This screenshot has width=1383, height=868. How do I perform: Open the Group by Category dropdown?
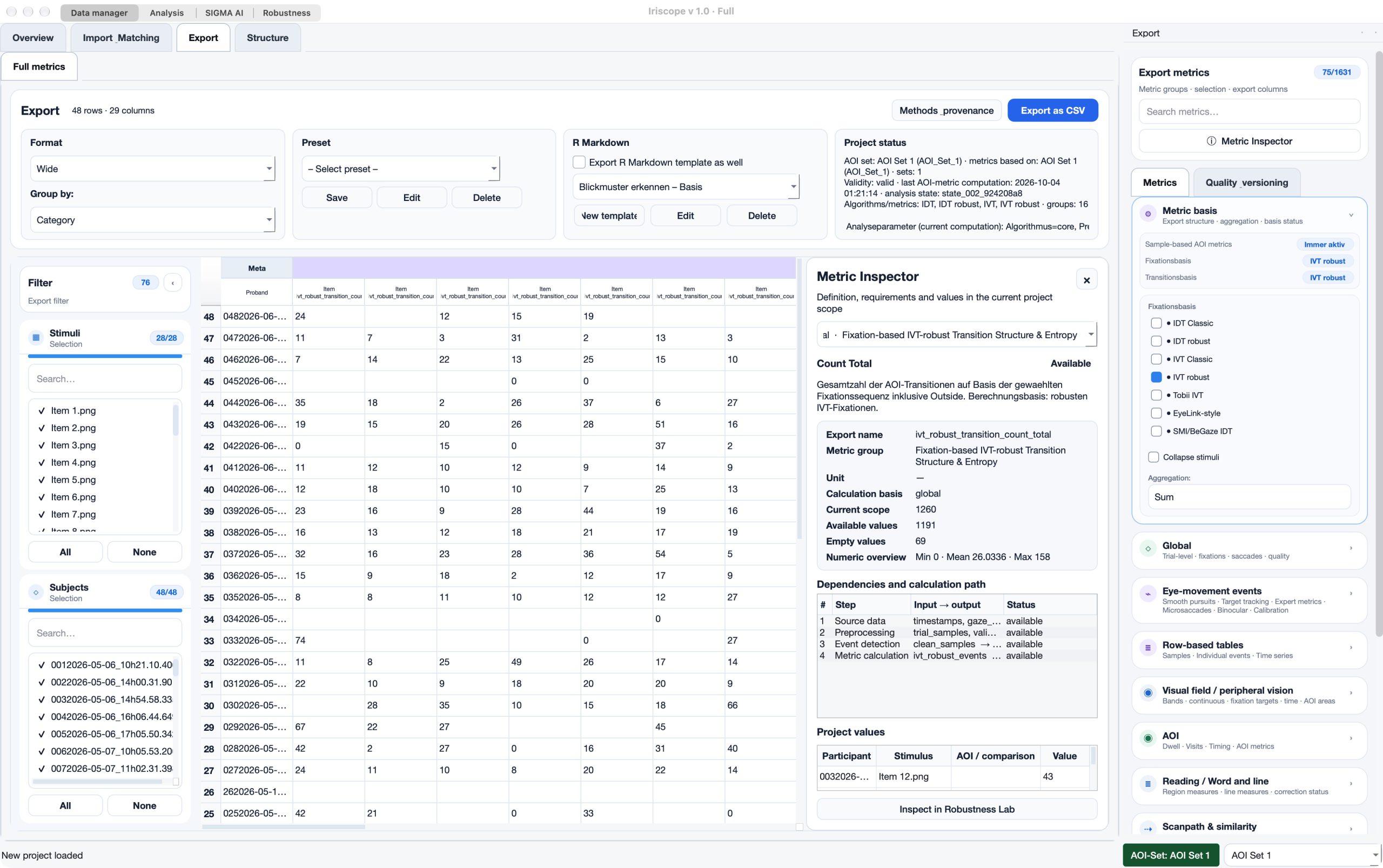(152, 220)
